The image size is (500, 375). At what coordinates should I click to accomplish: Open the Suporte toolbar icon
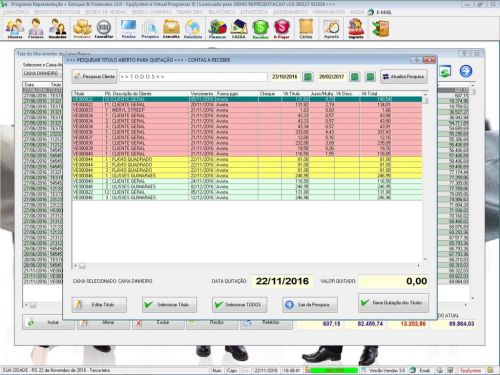tap(356, 28)
